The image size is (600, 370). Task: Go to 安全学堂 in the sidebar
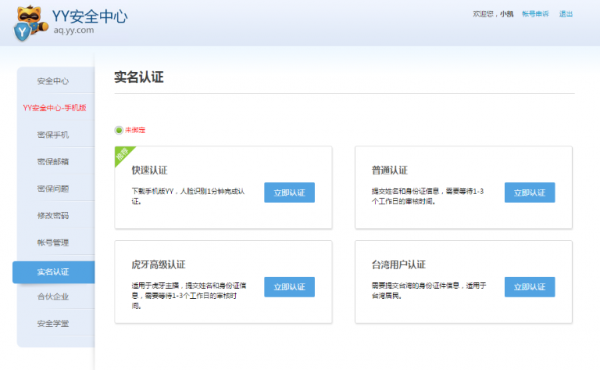[x=53, y=324]
